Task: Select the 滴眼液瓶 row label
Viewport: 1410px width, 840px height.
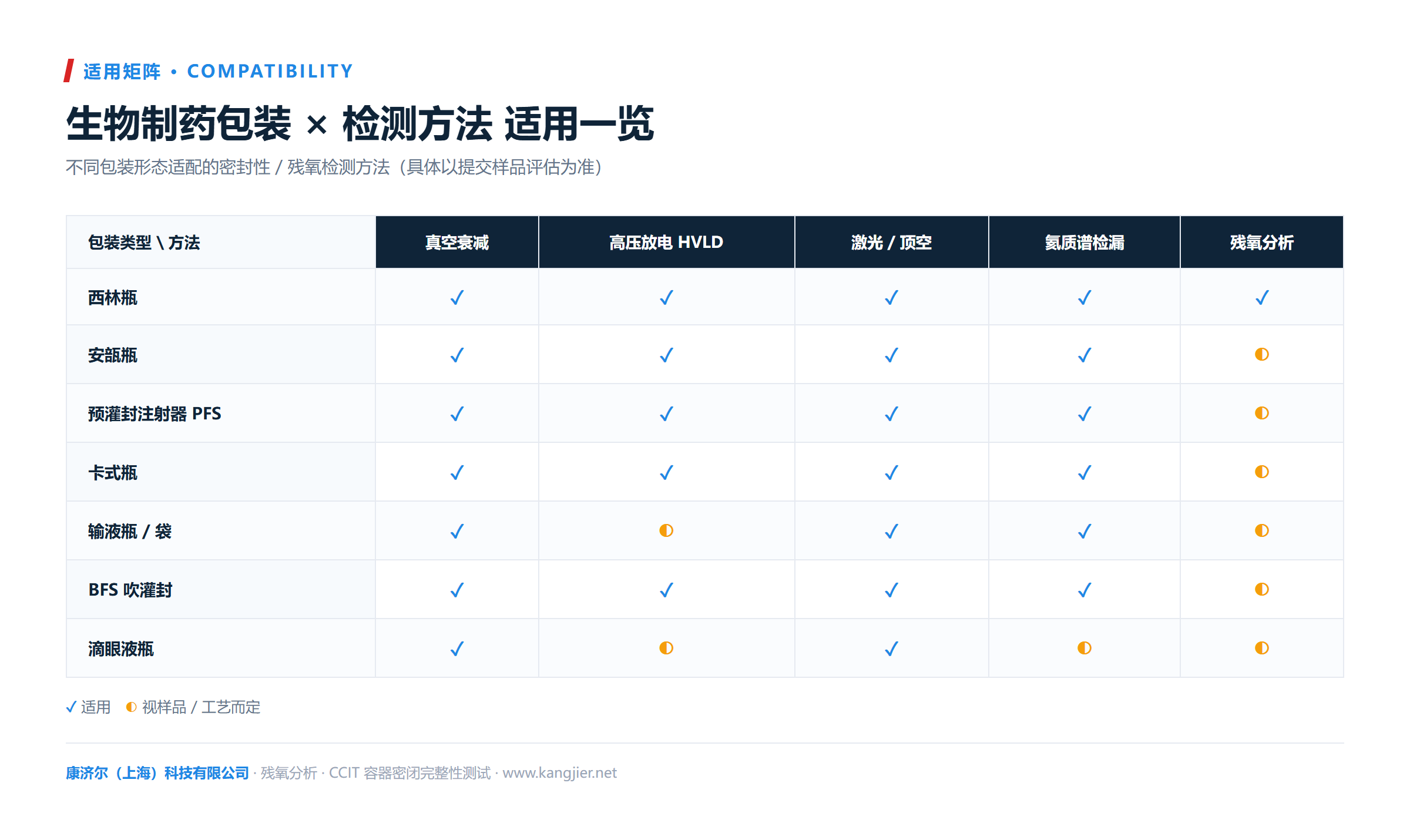Action: click(x=121, y=649)
